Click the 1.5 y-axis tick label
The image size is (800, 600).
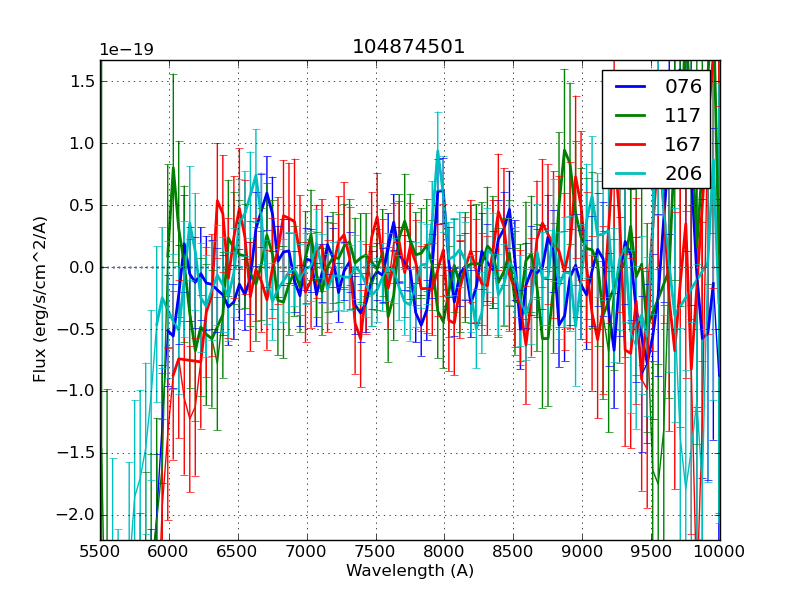(80, 82)
